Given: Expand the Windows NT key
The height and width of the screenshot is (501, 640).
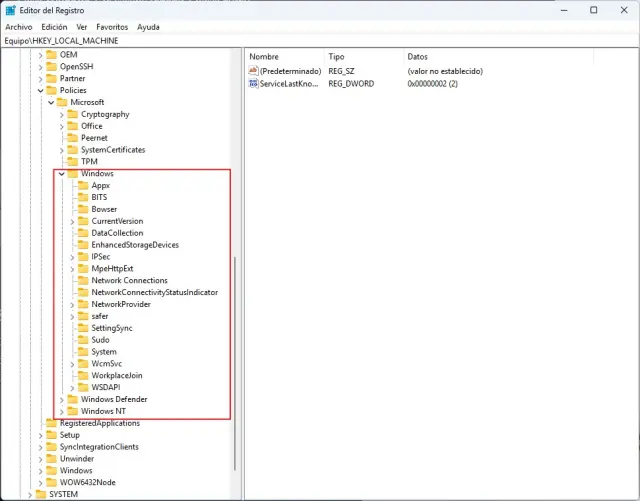Looking at the screenshot, I should [62, 411].
